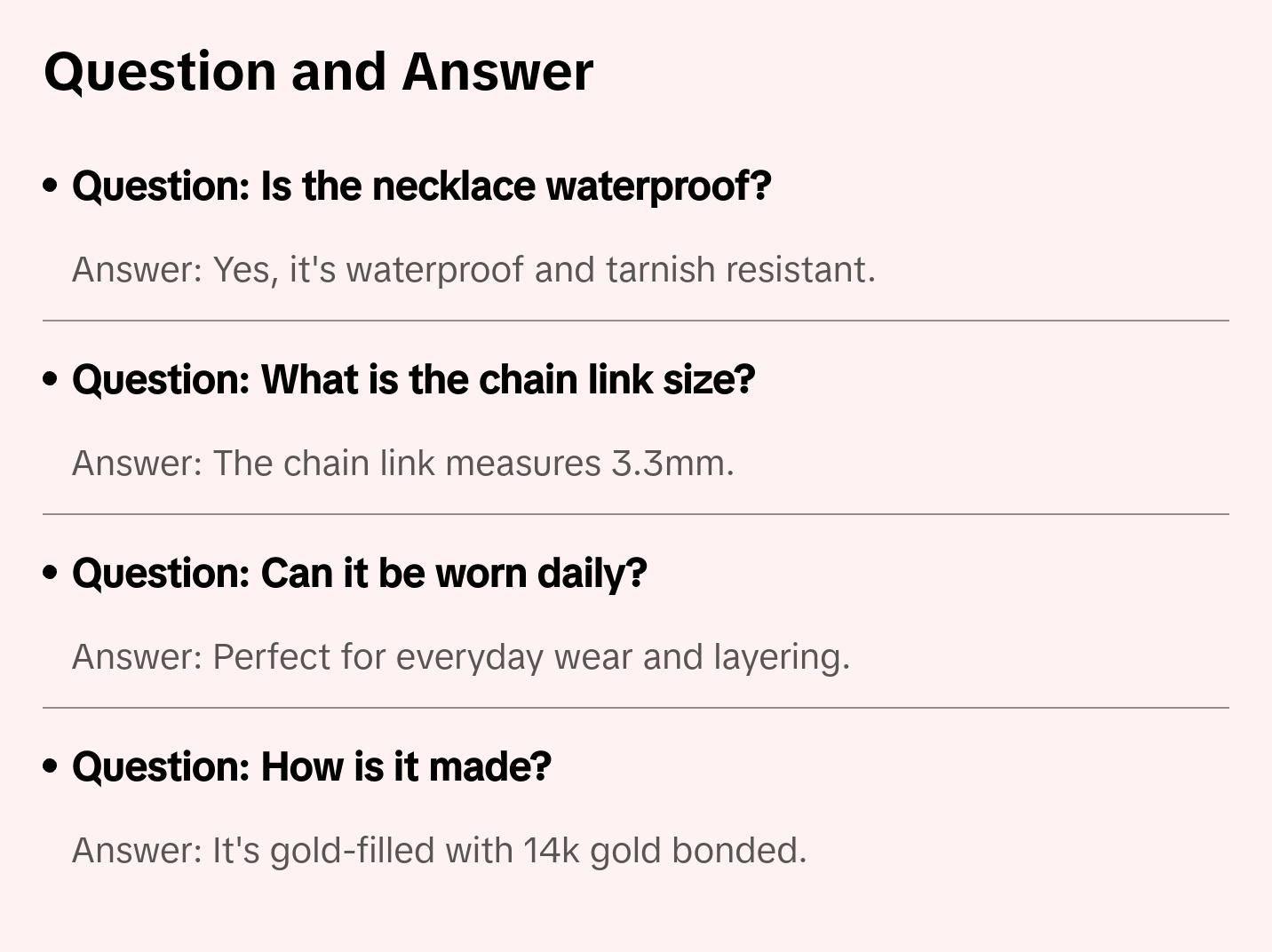Click the chain link measures 3.3mm answer
The width and height of the screenshot is (1272, 952).
click(x=403, y=464)
